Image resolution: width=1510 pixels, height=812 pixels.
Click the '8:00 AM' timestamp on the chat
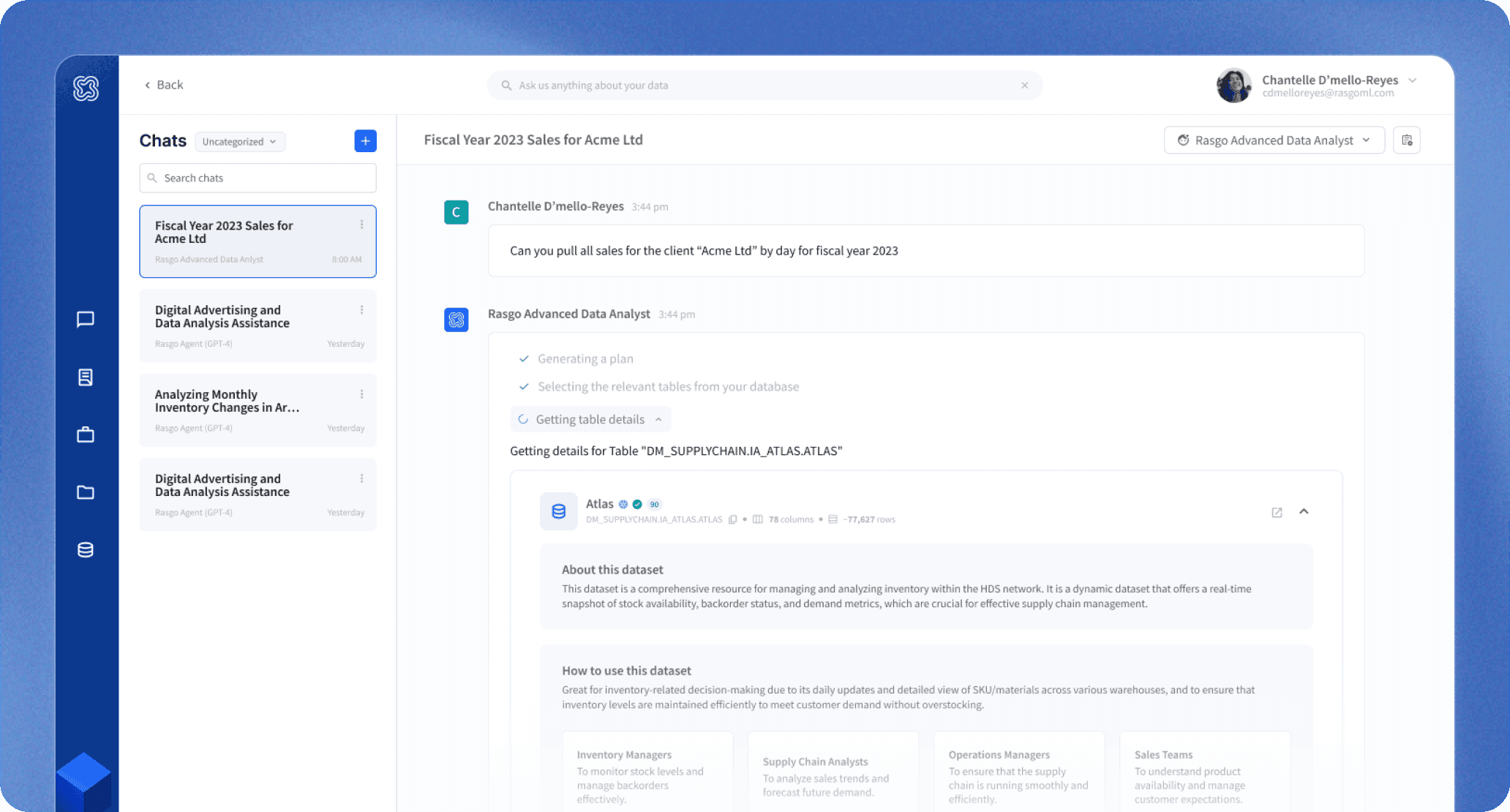(347, 260)
